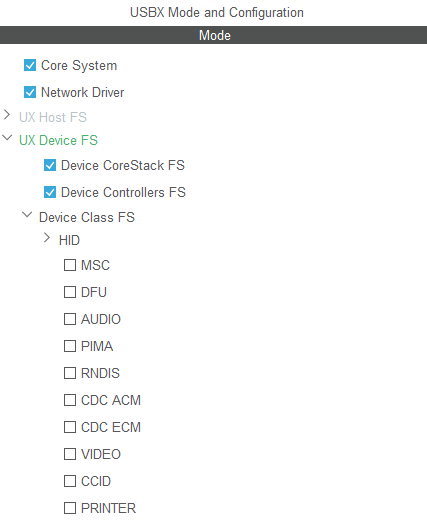Collapse the Device Class FS section
The height and width of the screenshot is (531, 427).
point(27,215)
